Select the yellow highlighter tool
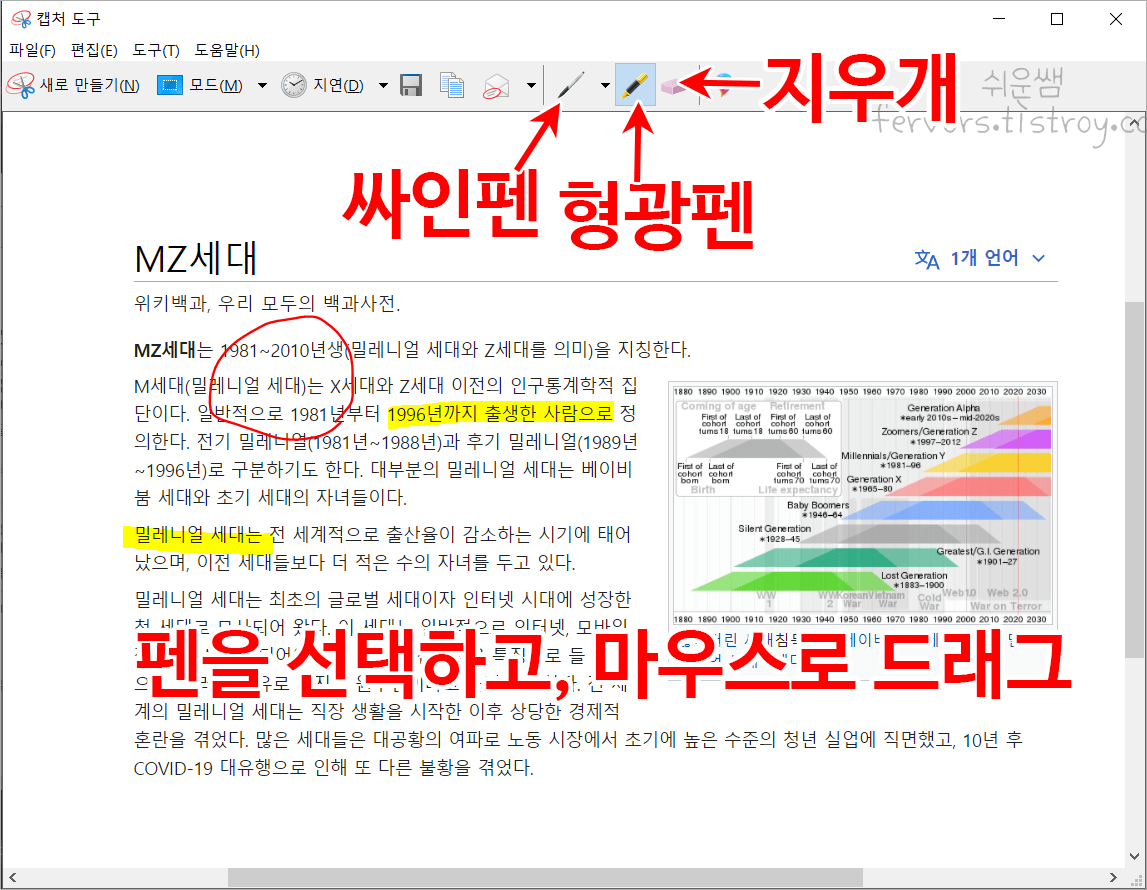 [635, 86]
